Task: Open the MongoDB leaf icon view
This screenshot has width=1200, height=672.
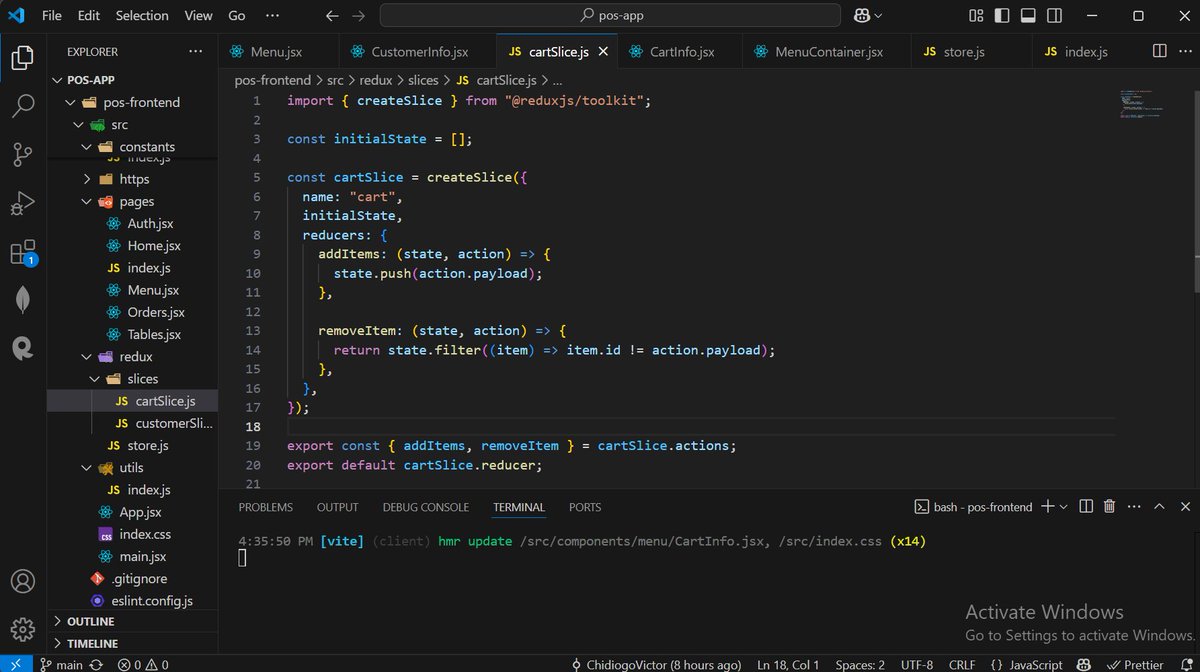Action: [x=22, y=300]
